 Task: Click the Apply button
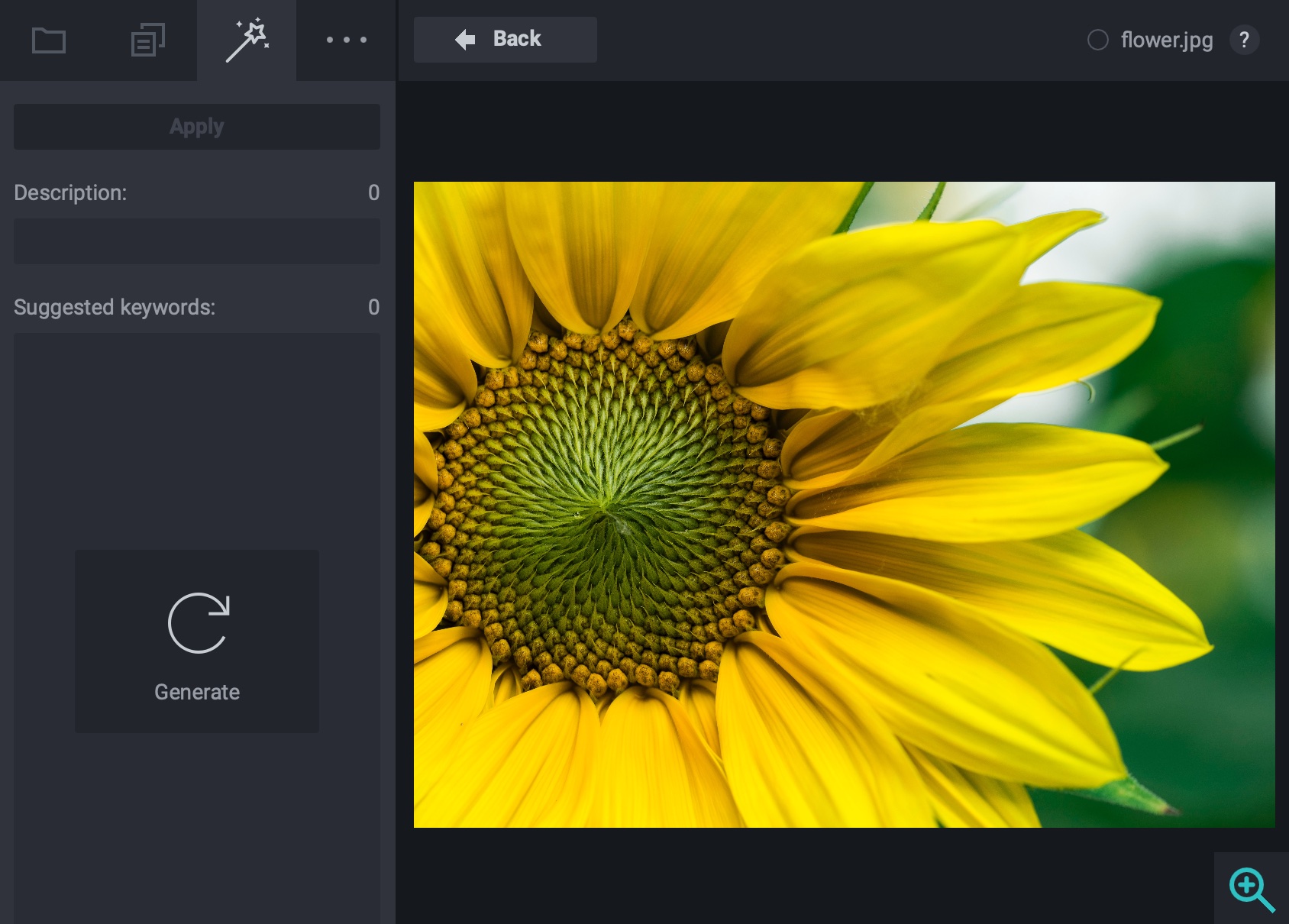tap(197, 127)
